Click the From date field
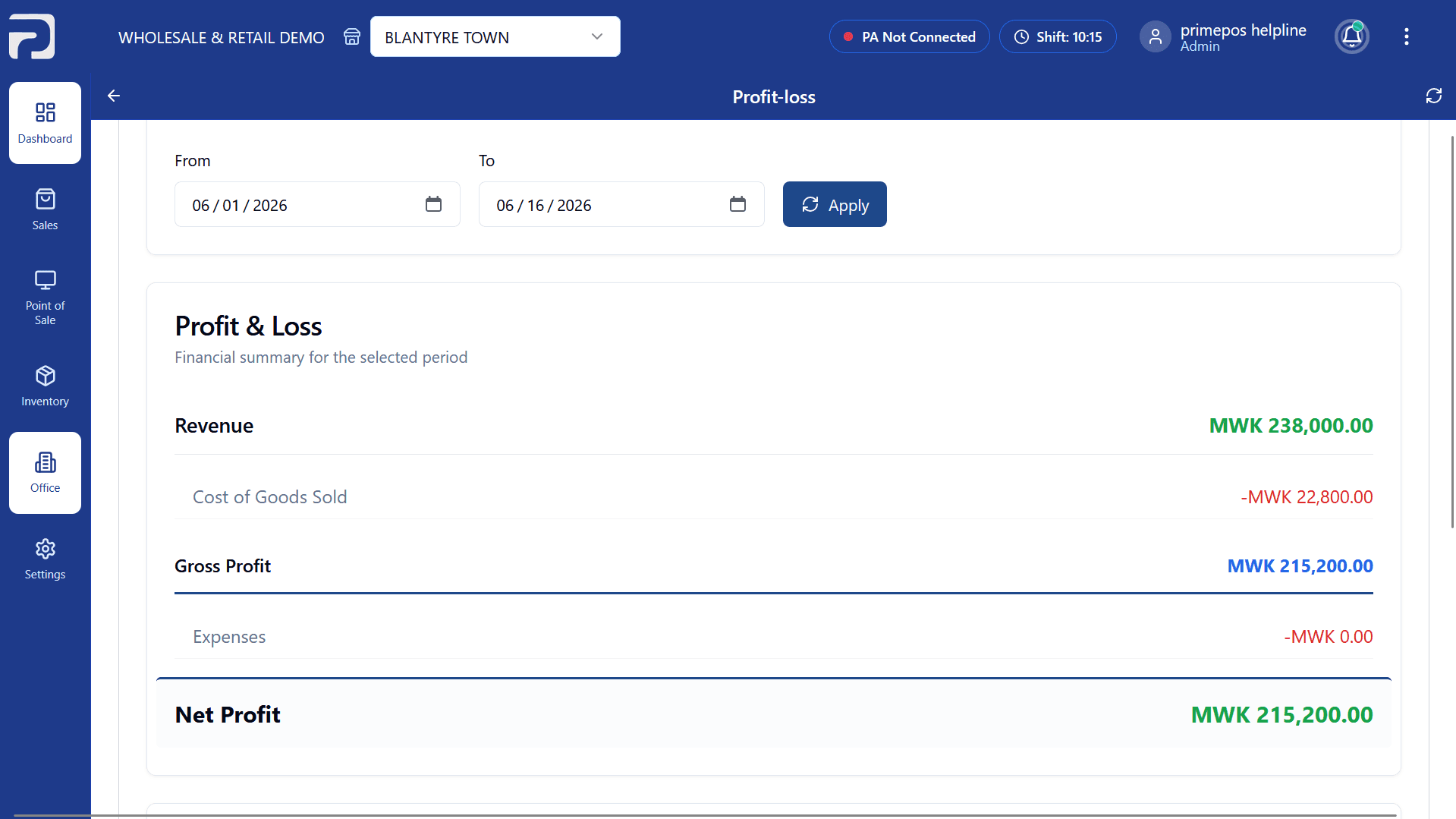The width and height of the screenshot is (1456, 819). click(317, 204)
